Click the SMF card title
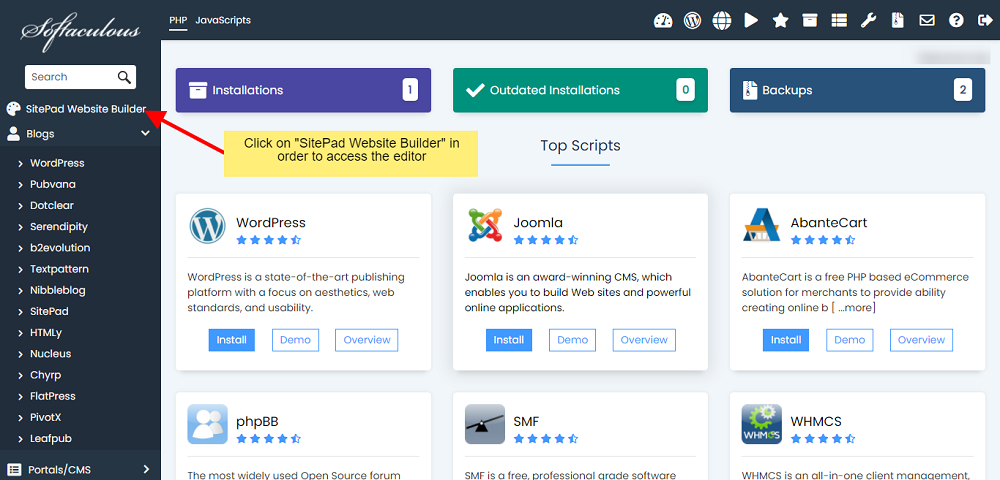The width and height of the screenshot is (1000, 480). pyautogui.click(x=526, y=421)
